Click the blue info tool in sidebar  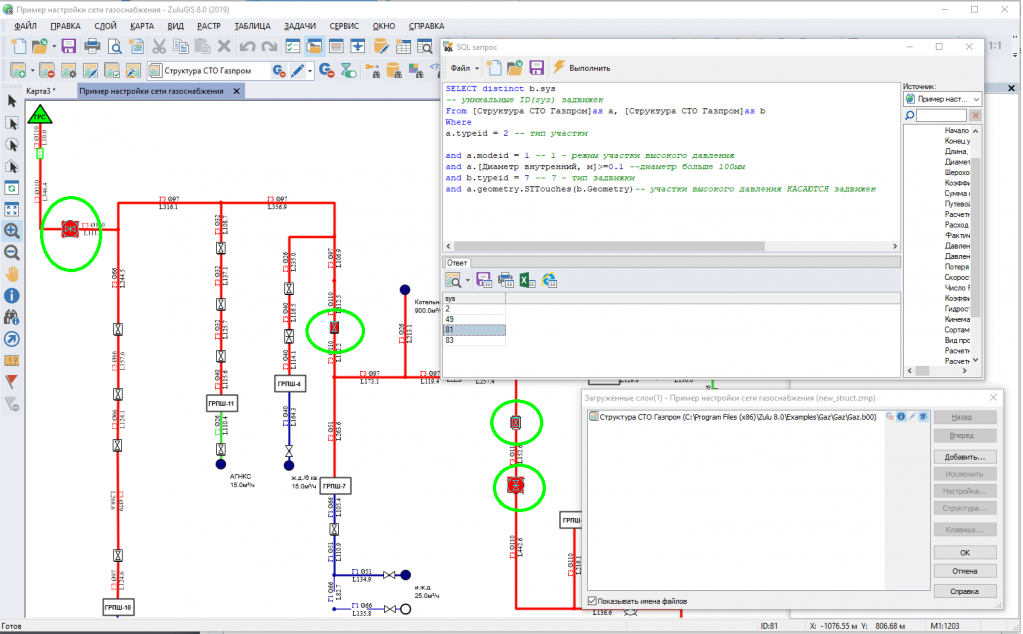click(x=12, y=296)
